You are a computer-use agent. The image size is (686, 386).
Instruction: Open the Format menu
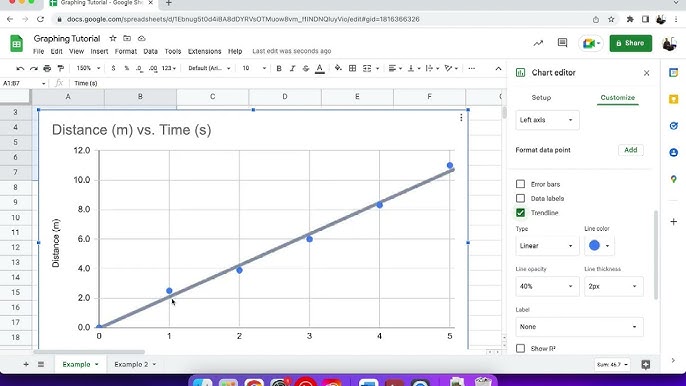pyautogui.click(x=126, y=51)
